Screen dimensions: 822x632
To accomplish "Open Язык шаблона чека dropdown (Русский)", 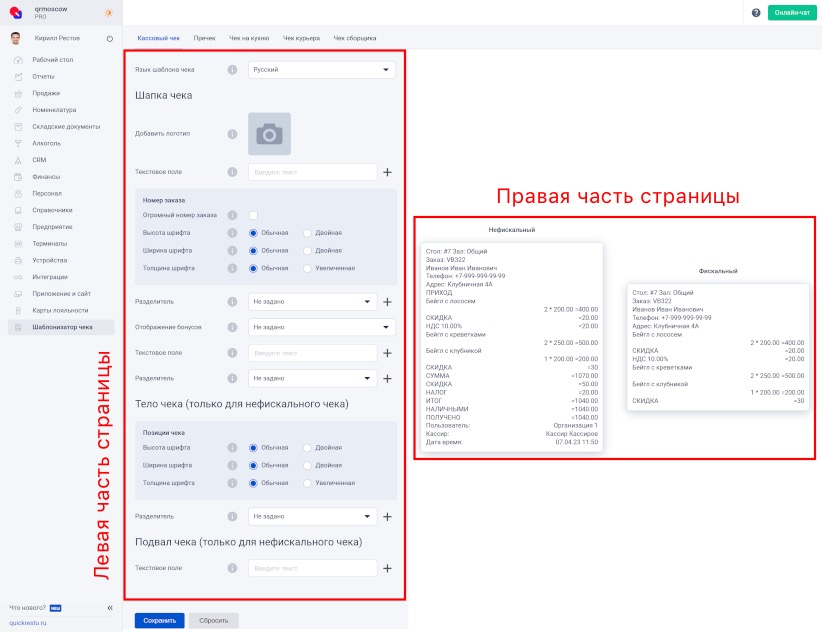I will pyautogui.click(x=321, y=70).
